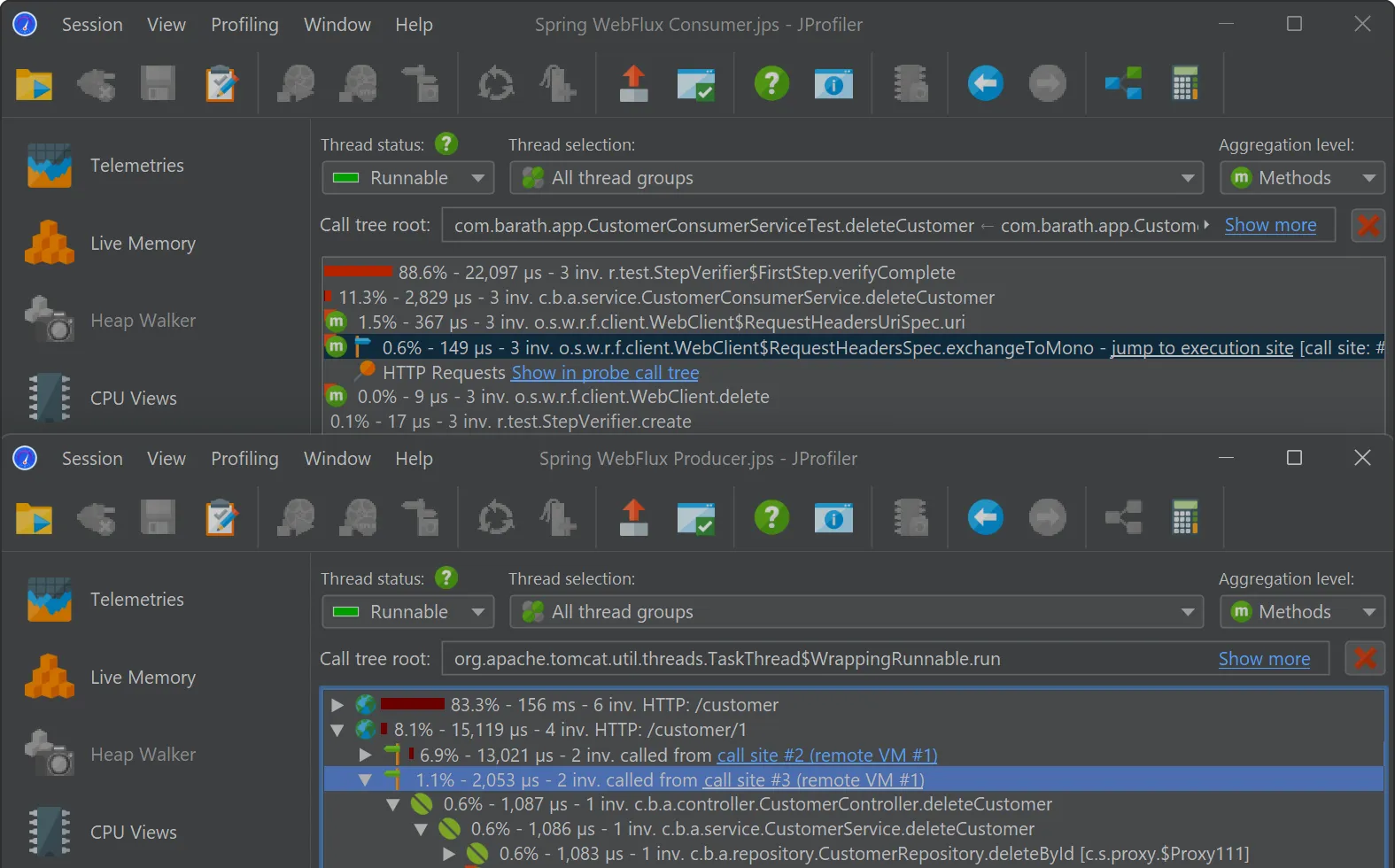Click 'Show in probe call tree' link
Screen dimensions: 1395x868
pos(605,373)
